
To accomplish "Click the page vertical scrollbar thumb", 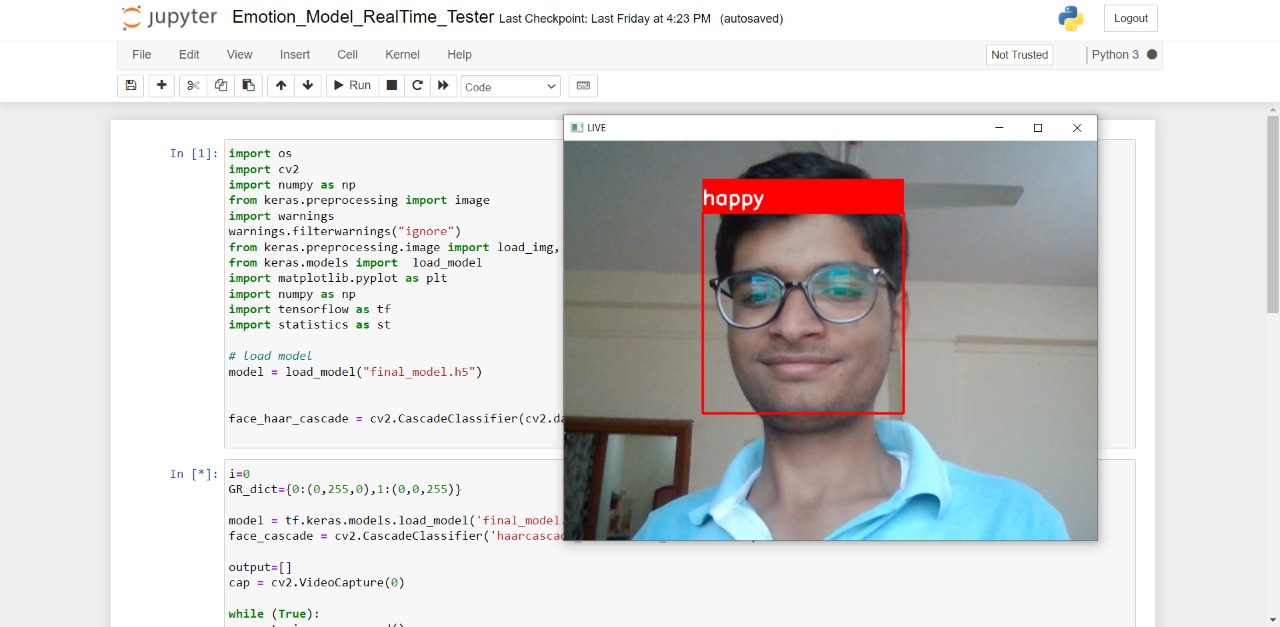I will [1272, 215].
